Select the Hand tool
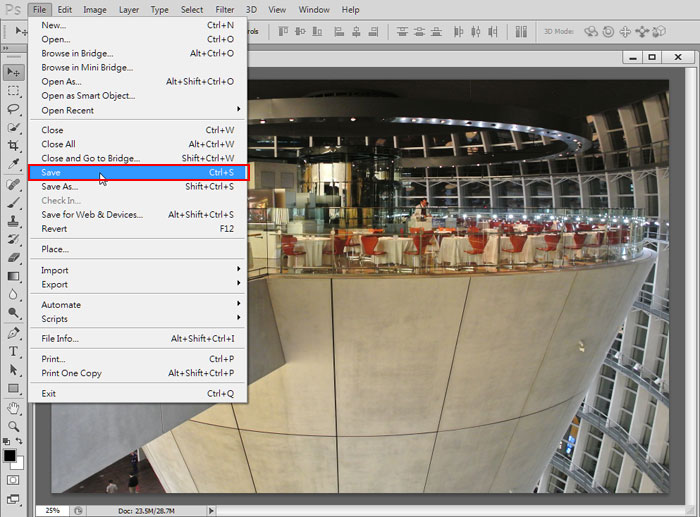The width and height of the screenshot is (700, 517). 13,408
